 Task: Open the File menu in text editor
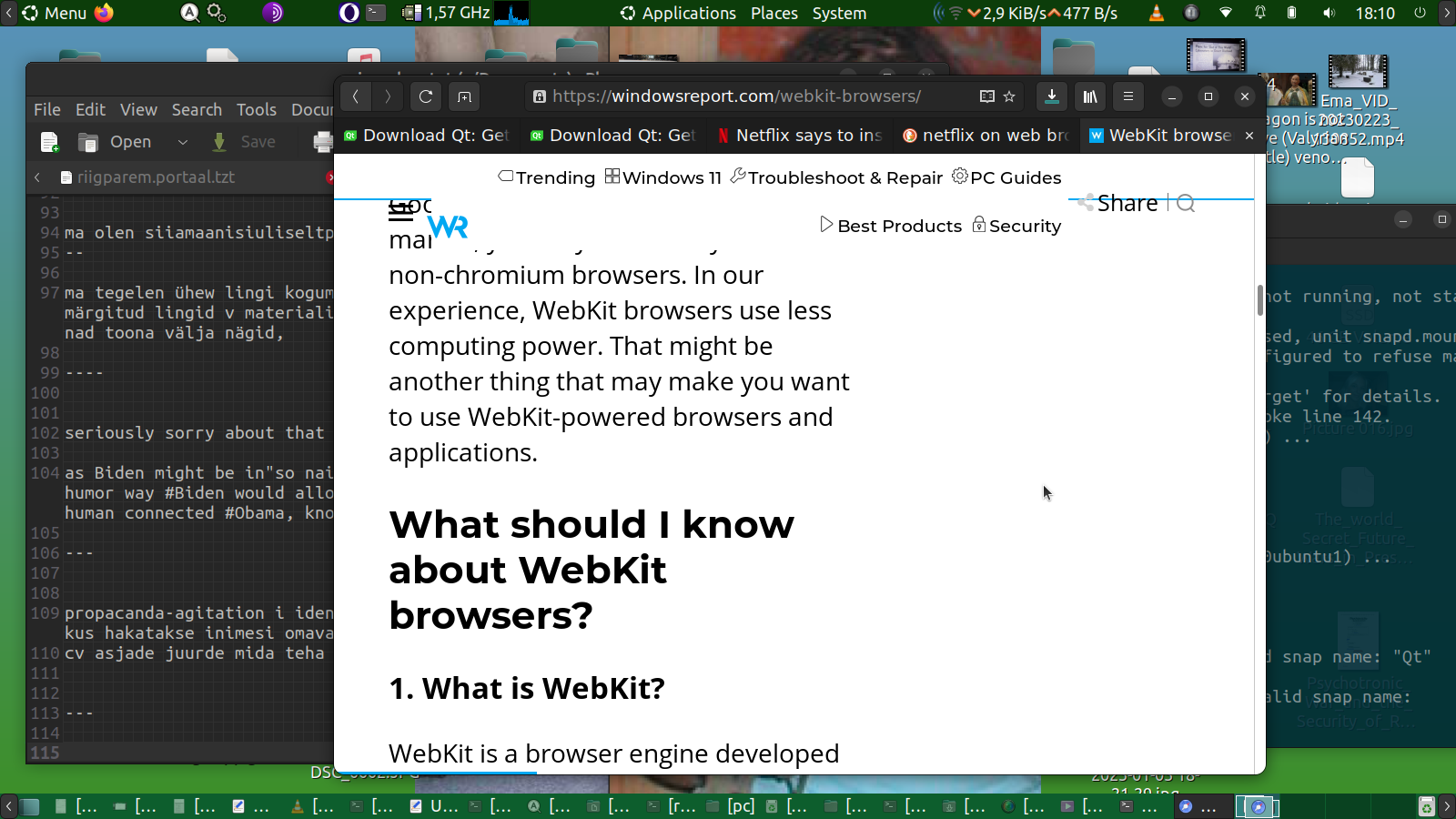pos(47,110)
